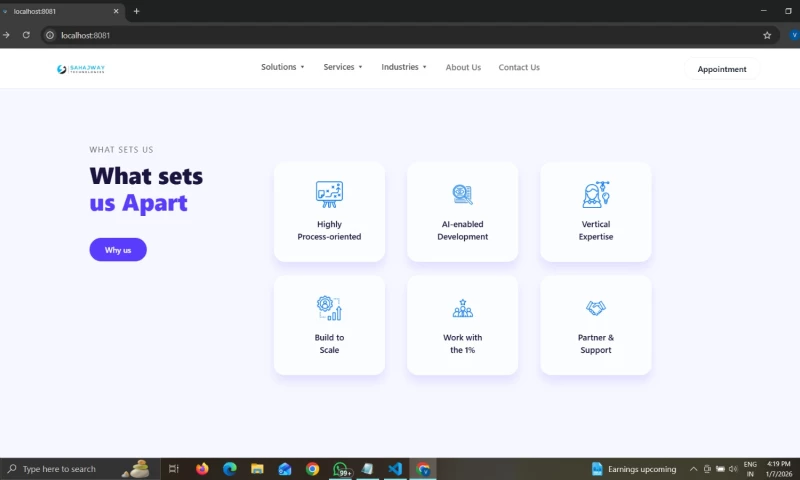Click the Partner & Support handshake icon
This screenshot has width=800, height=480.
595,308
